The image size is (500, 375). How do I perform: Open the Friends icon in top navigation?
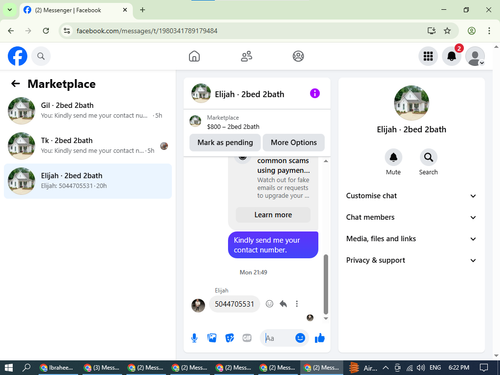pos(246,56)
